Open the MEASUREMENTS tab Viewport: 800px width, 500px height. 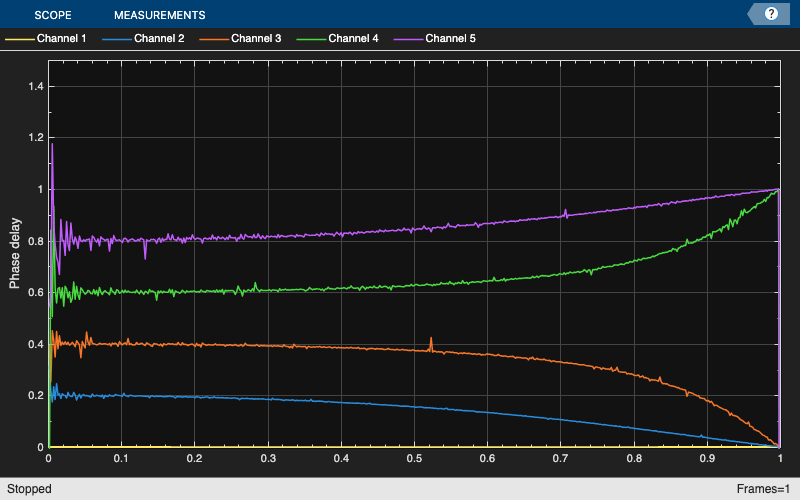[160, 15]
